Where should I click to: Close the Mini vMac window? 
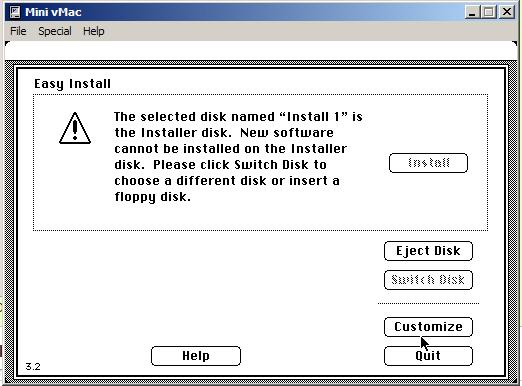click(507, 12)
